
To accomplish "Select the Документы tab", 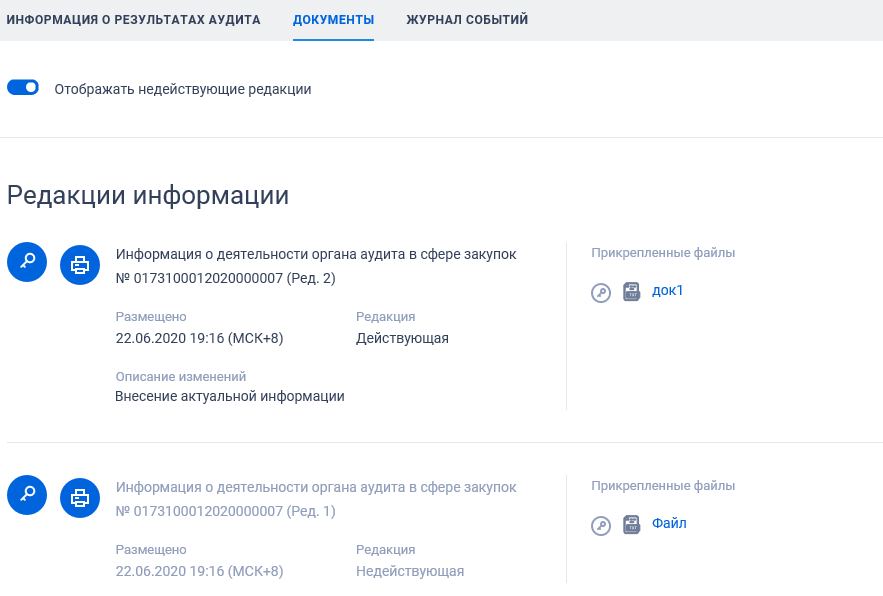I will click(333, 20).
